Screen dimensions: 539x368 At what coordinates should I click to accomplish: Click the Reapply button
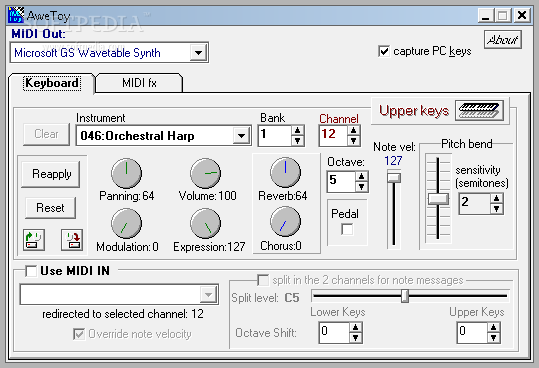coord(51,174)
